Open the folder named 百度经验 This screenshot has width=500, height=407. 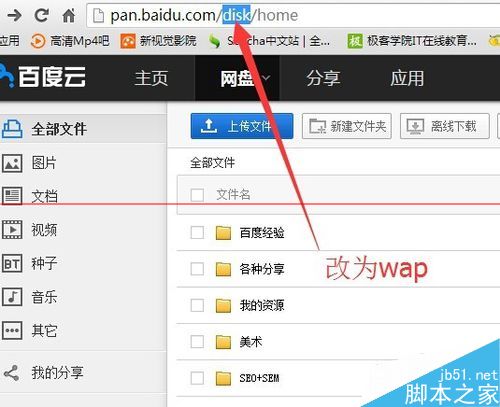pos(262,233)
